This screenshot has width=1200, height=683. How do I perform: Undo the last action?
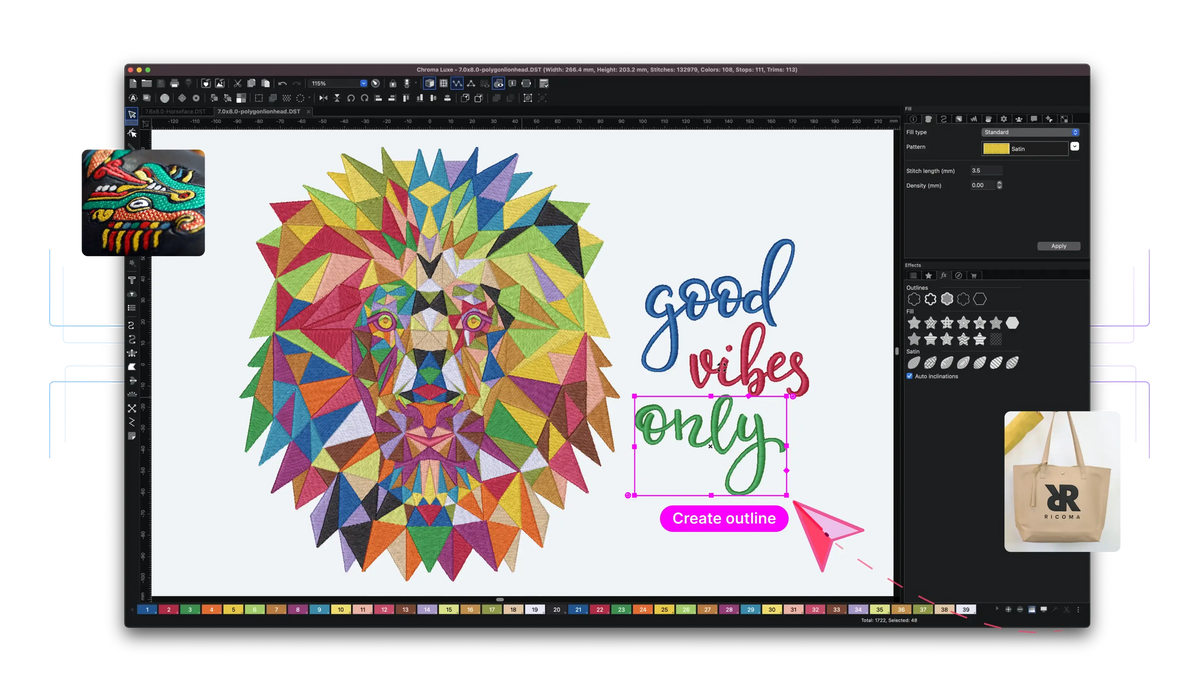tap(282, 83)
